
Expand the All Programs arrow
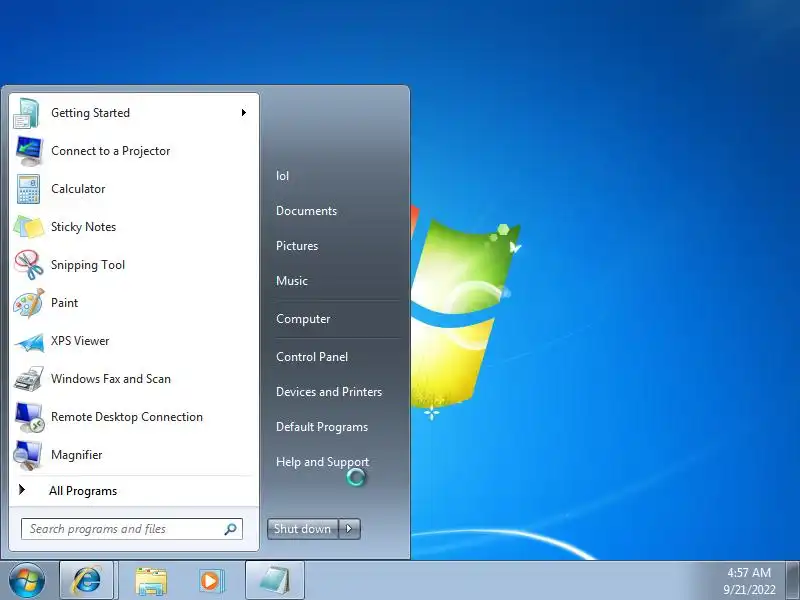click(22, 490)
